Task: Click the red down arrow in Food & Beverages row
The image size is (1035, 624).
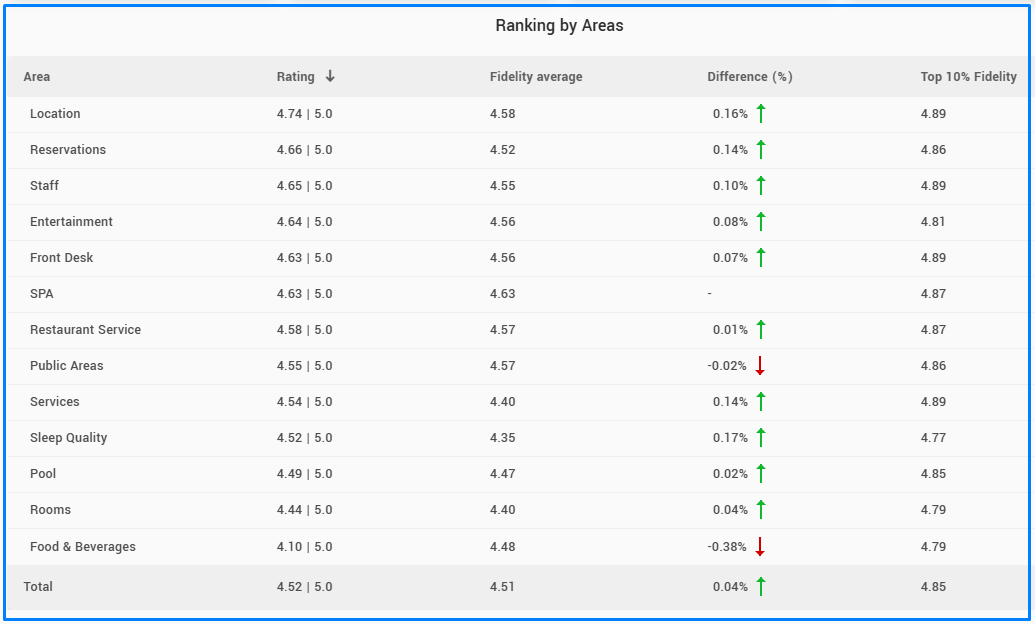Action: pyautogui.click(x=760, y=547)
